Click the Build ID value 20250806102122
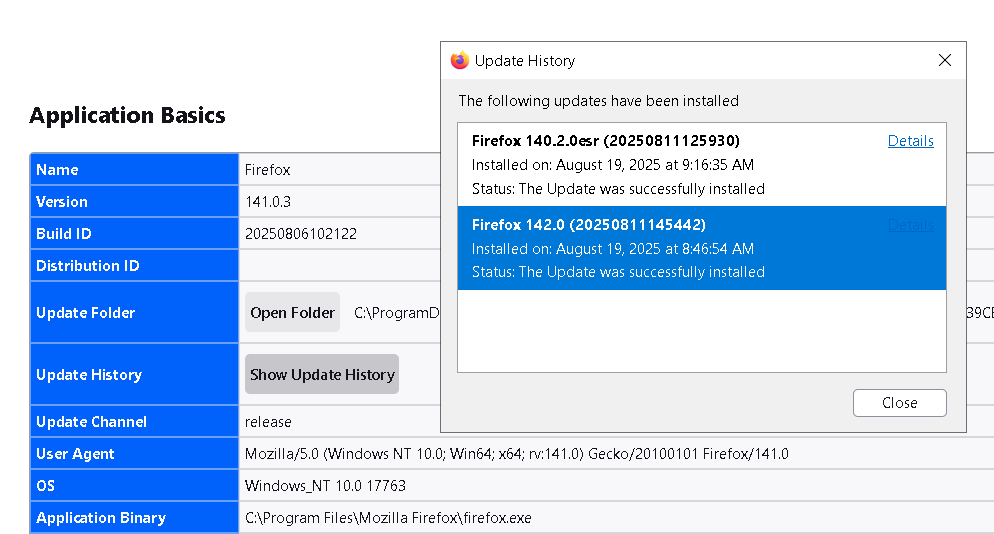Screen dimensions: 994x534 pos(301,234)
